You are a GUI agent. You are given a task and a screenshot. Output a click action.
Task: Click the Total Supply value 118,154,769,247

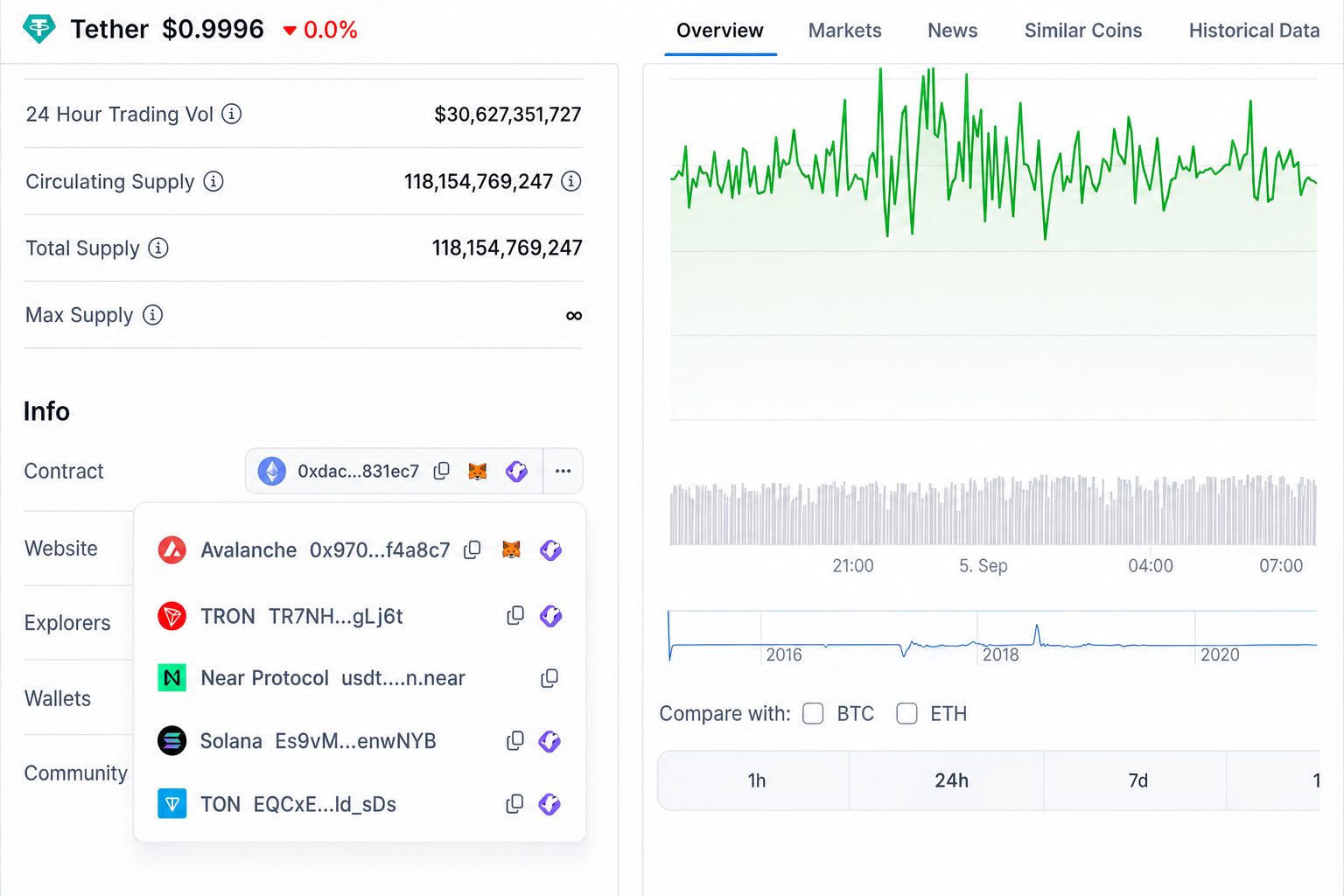(507, 248)
